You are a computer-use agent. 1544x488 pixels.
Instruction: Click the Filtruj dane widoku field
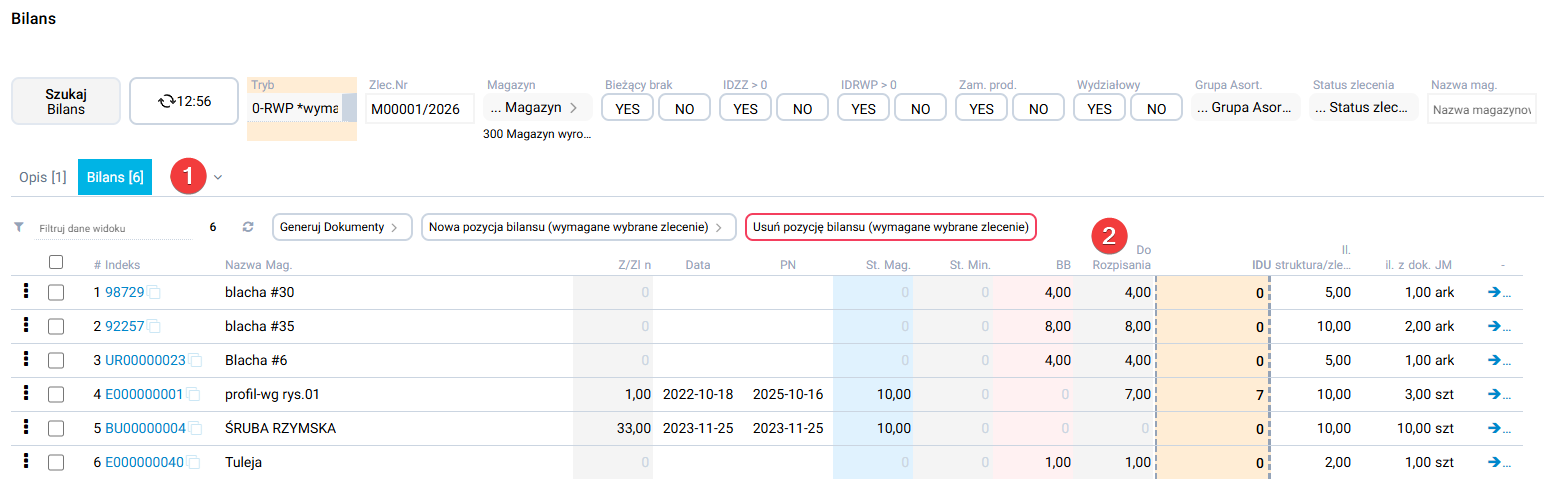(110, 228)
